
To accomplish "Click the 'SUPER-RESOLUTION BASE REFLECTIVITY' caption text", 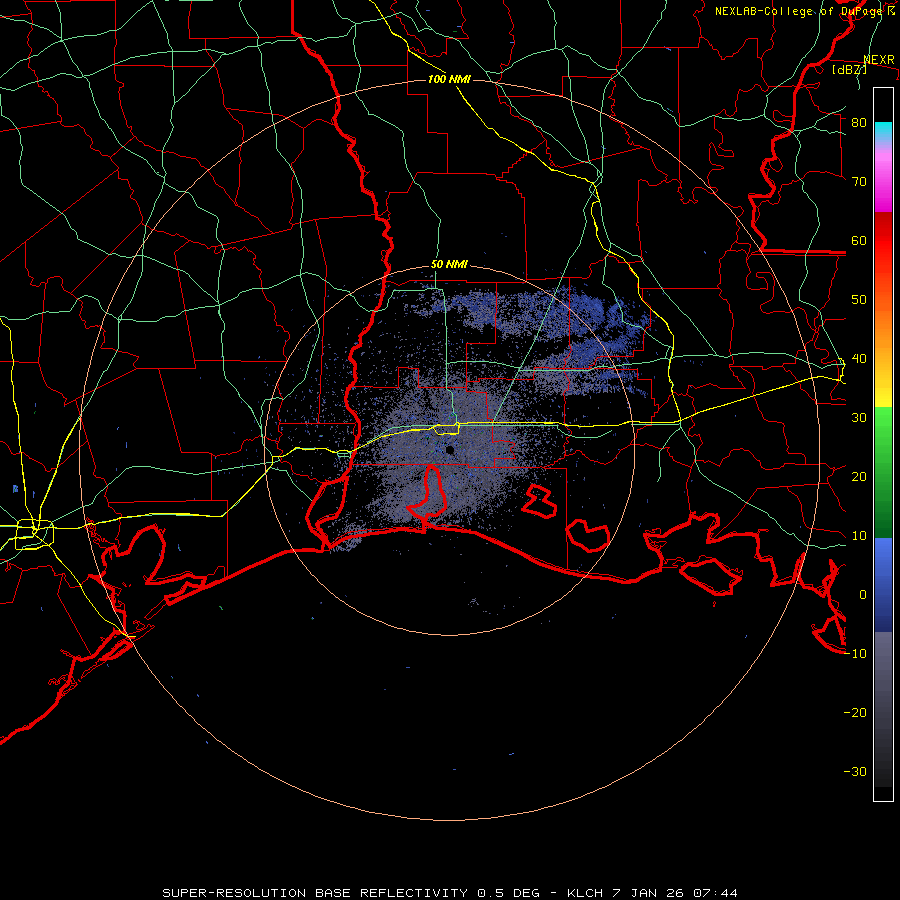I will [315, 893].
